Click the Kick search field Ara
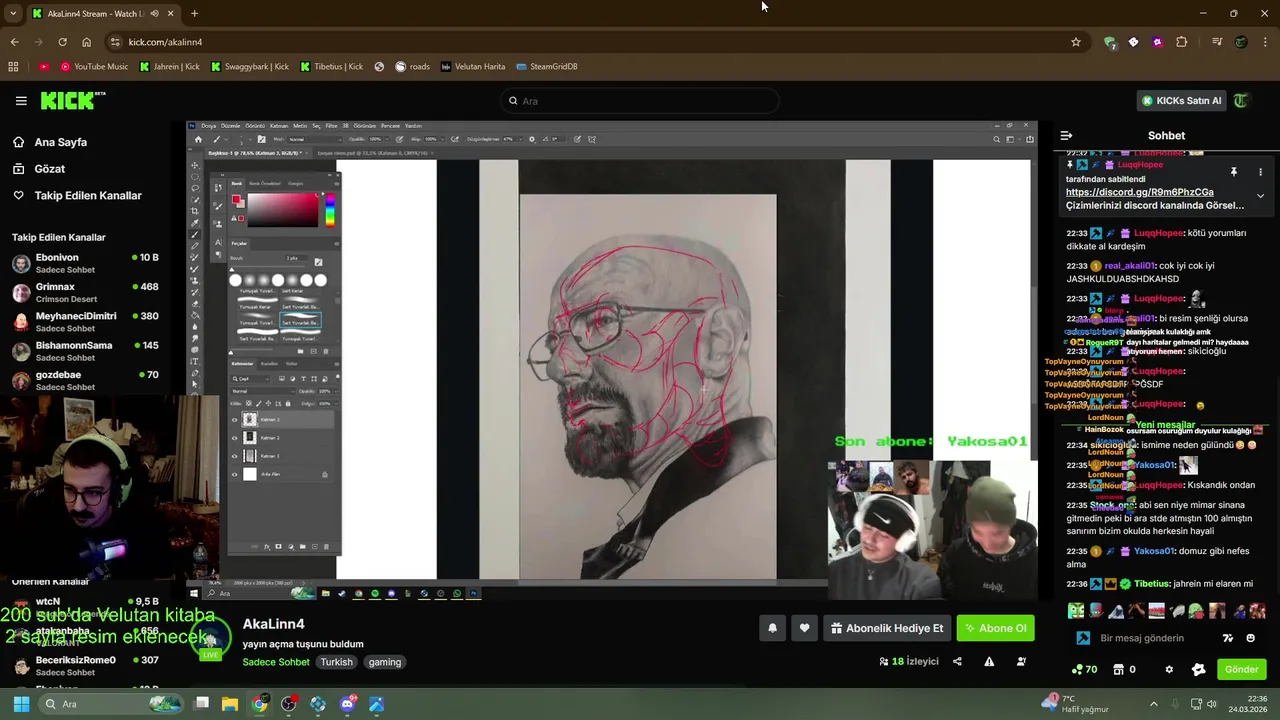The height and width of the screenshot is (720, 1280). coord(640,100)
